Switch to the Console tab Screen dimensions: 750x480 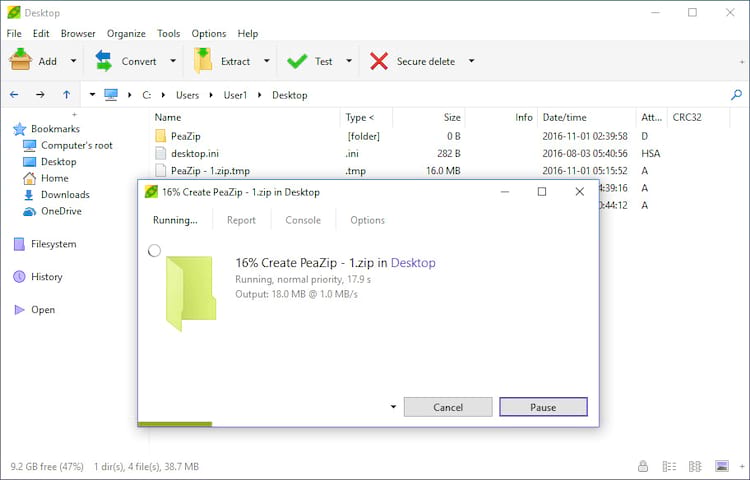[303, 220]
